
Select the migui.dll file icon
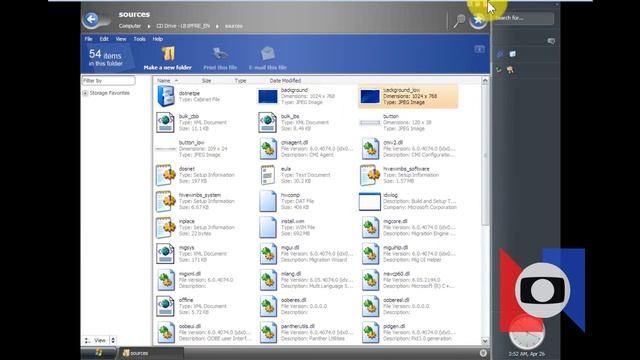268,253
